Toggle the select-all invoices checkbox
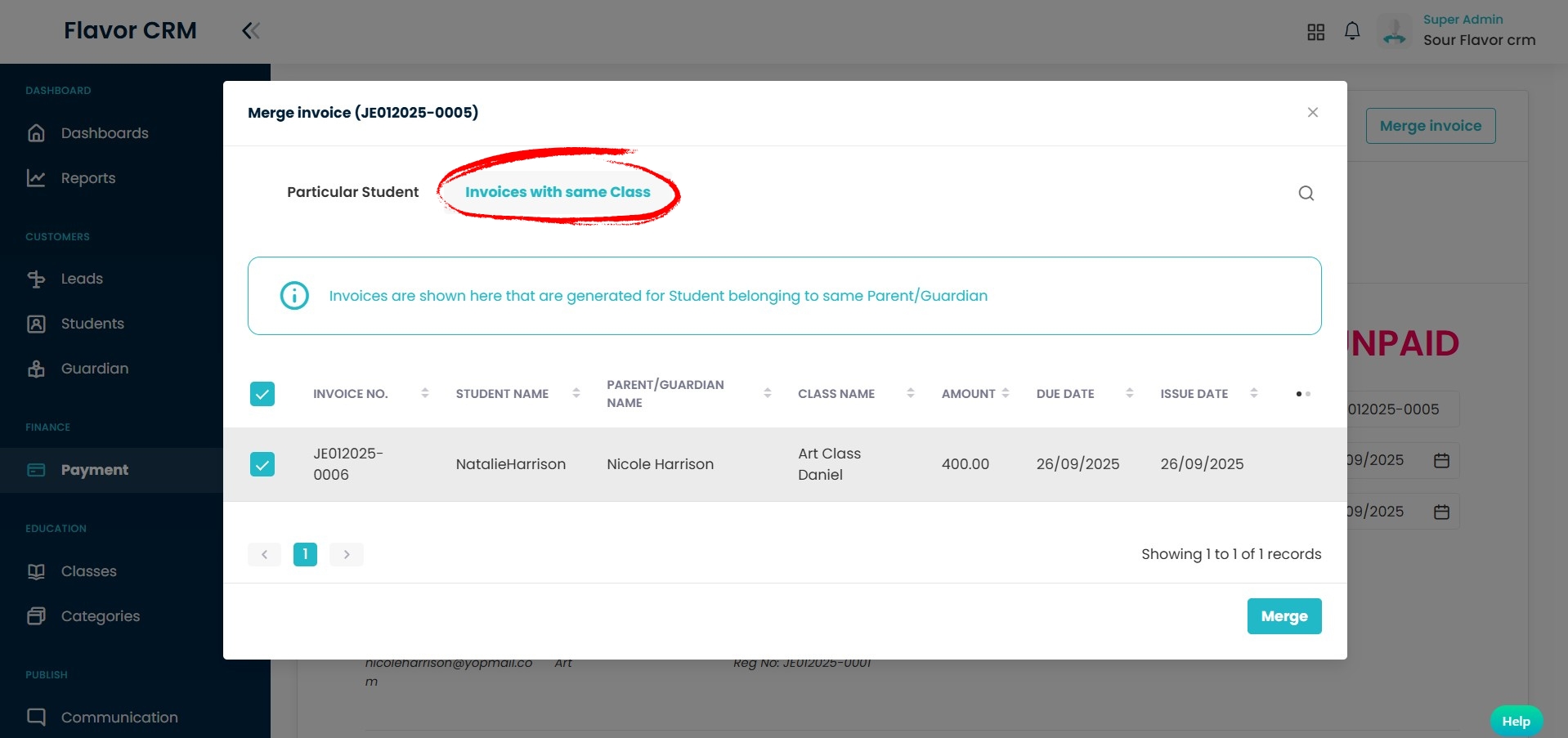This screenshot has width=1568, height=738. 262,394
